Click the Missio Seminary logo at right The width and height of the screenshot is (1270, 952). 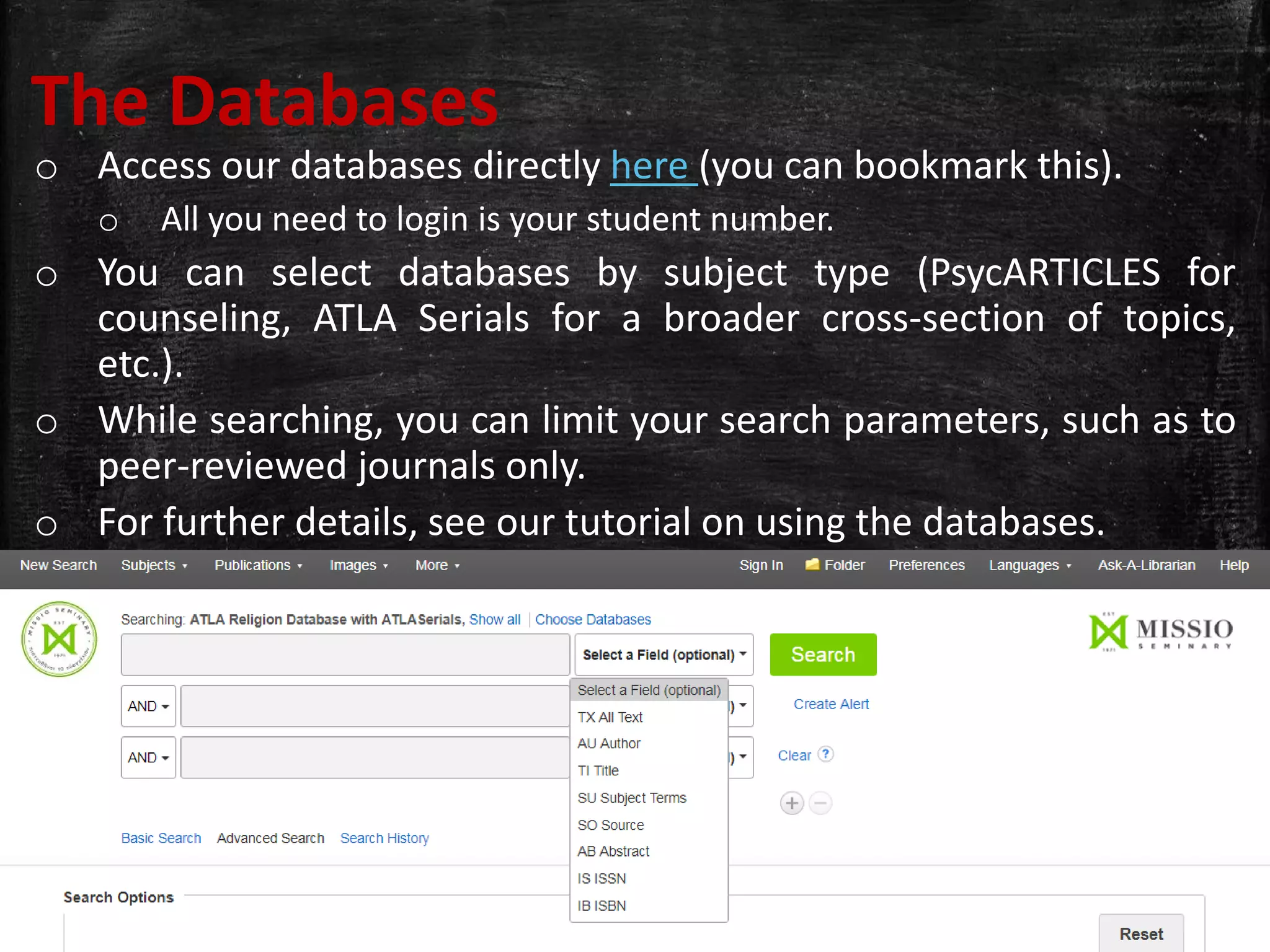click(x=1161, y=632)
